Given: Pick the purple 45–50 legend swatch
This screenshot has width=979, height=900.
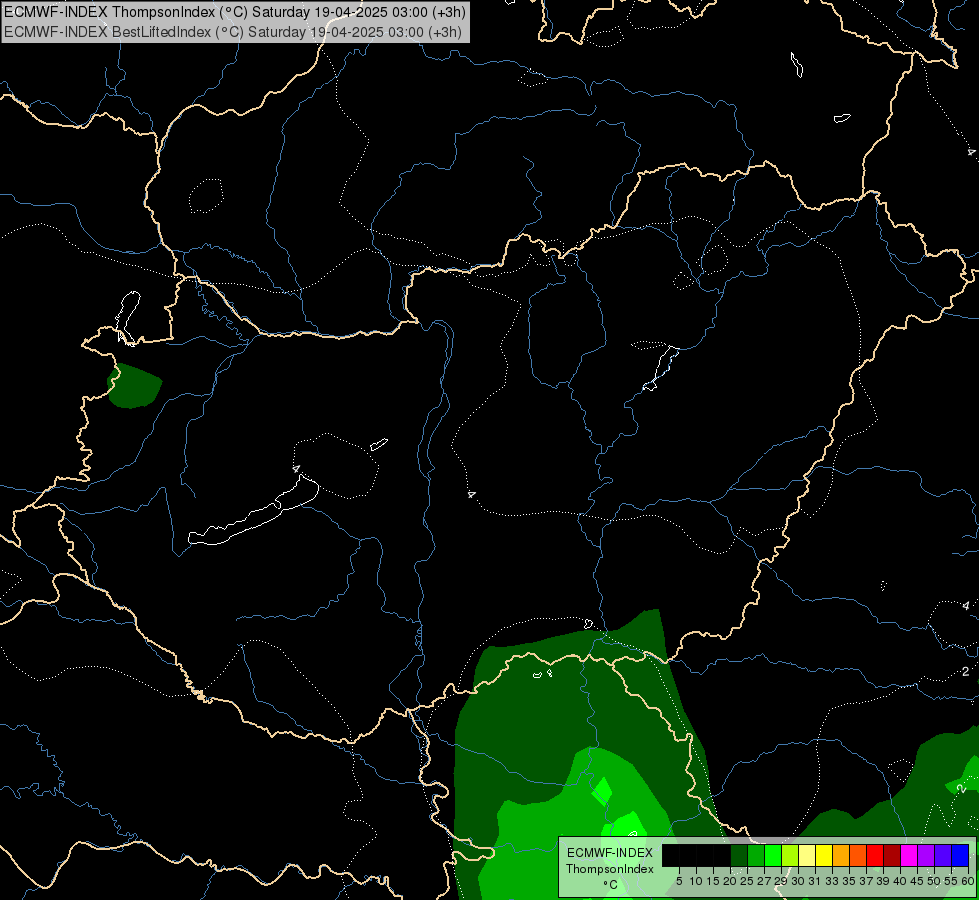Looking at the screenshot, I should [926, 856].
